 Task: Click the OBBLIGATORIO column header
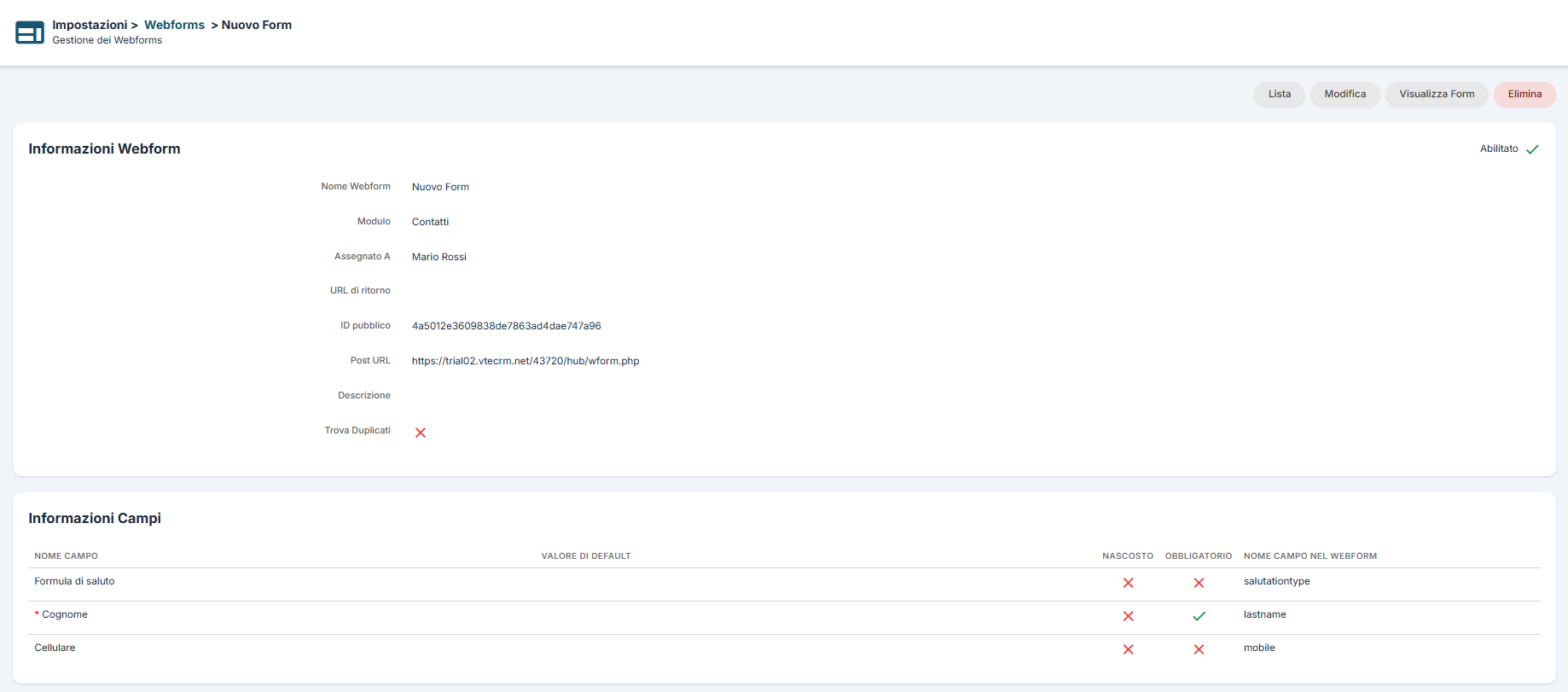[x=1199, y=556]
